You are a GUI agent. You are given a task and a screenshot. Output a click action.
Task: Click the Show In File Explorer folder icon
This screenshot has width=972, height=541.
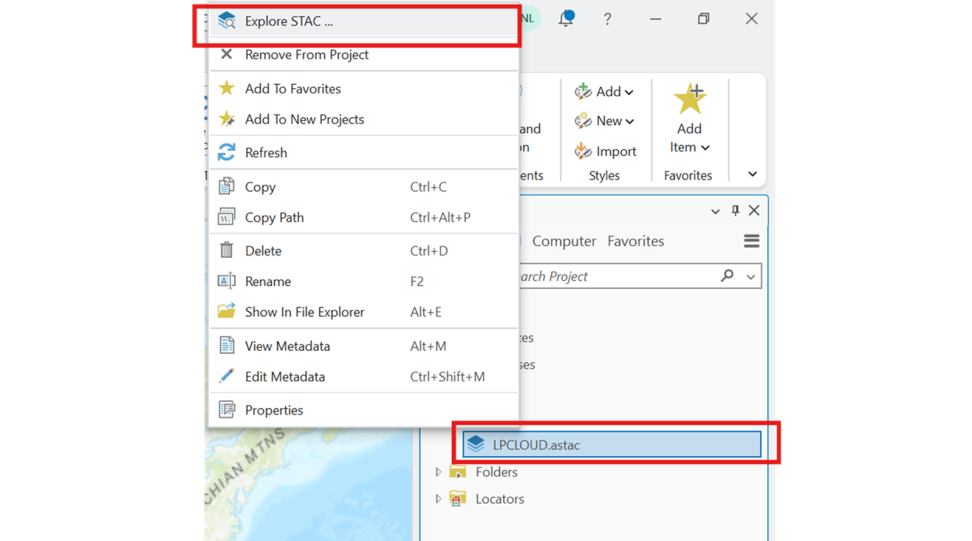(227, 311)
